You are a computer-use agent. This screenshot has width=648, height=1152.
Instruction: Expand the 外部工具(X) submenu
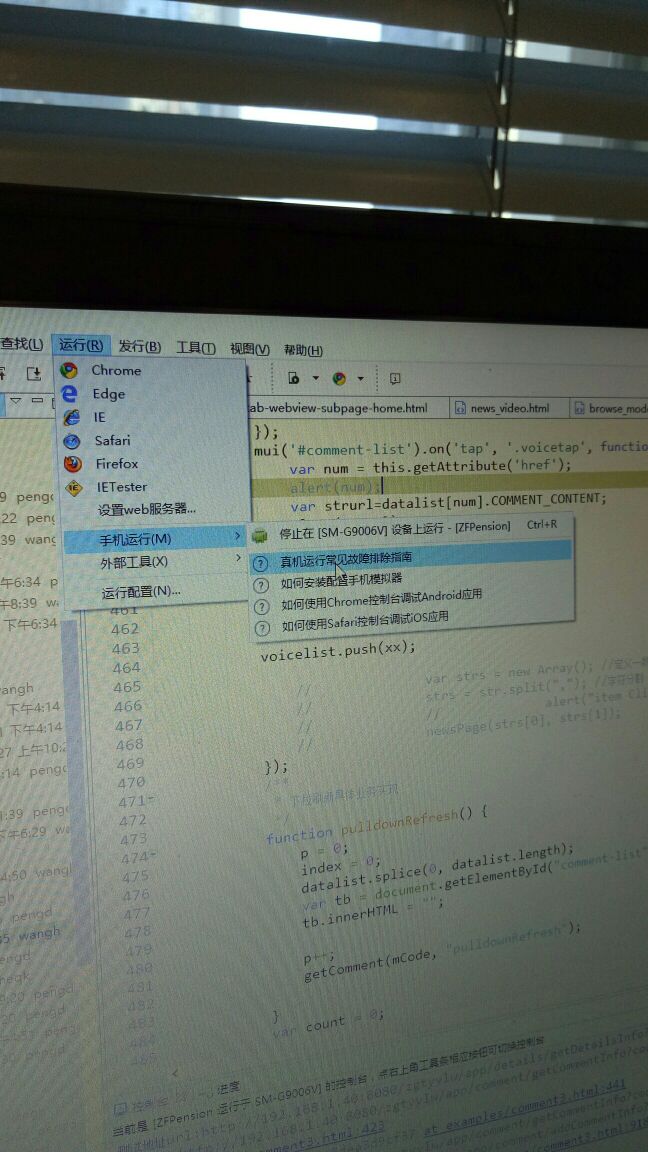tap(134, 562)
